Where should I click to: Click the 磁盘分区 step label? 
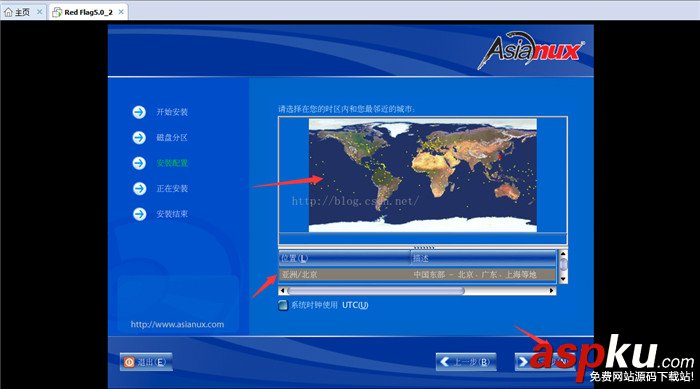coord(172,138)
